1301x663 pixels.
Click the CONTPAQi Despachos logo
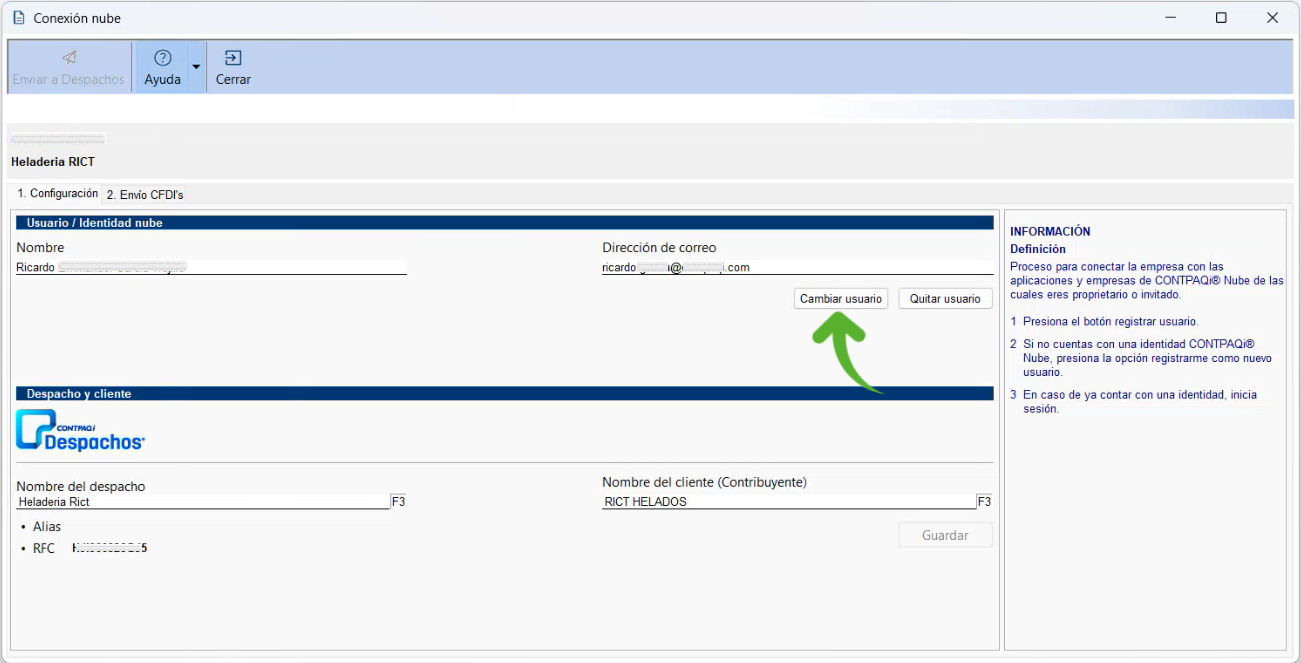click(81, 431)
